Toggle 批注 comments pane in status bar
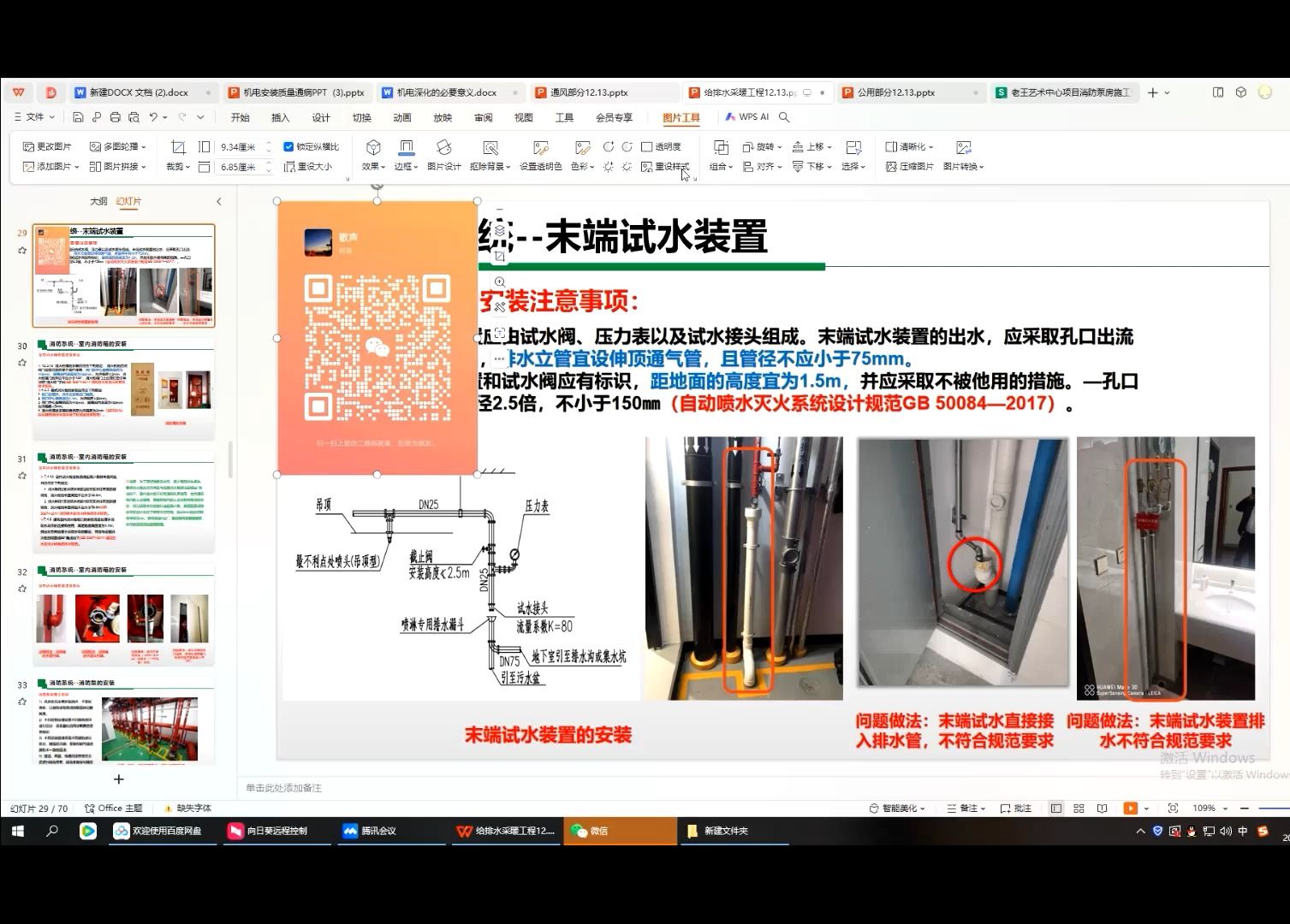Viewport: 1290px width, 924px height. [1016, 808]
